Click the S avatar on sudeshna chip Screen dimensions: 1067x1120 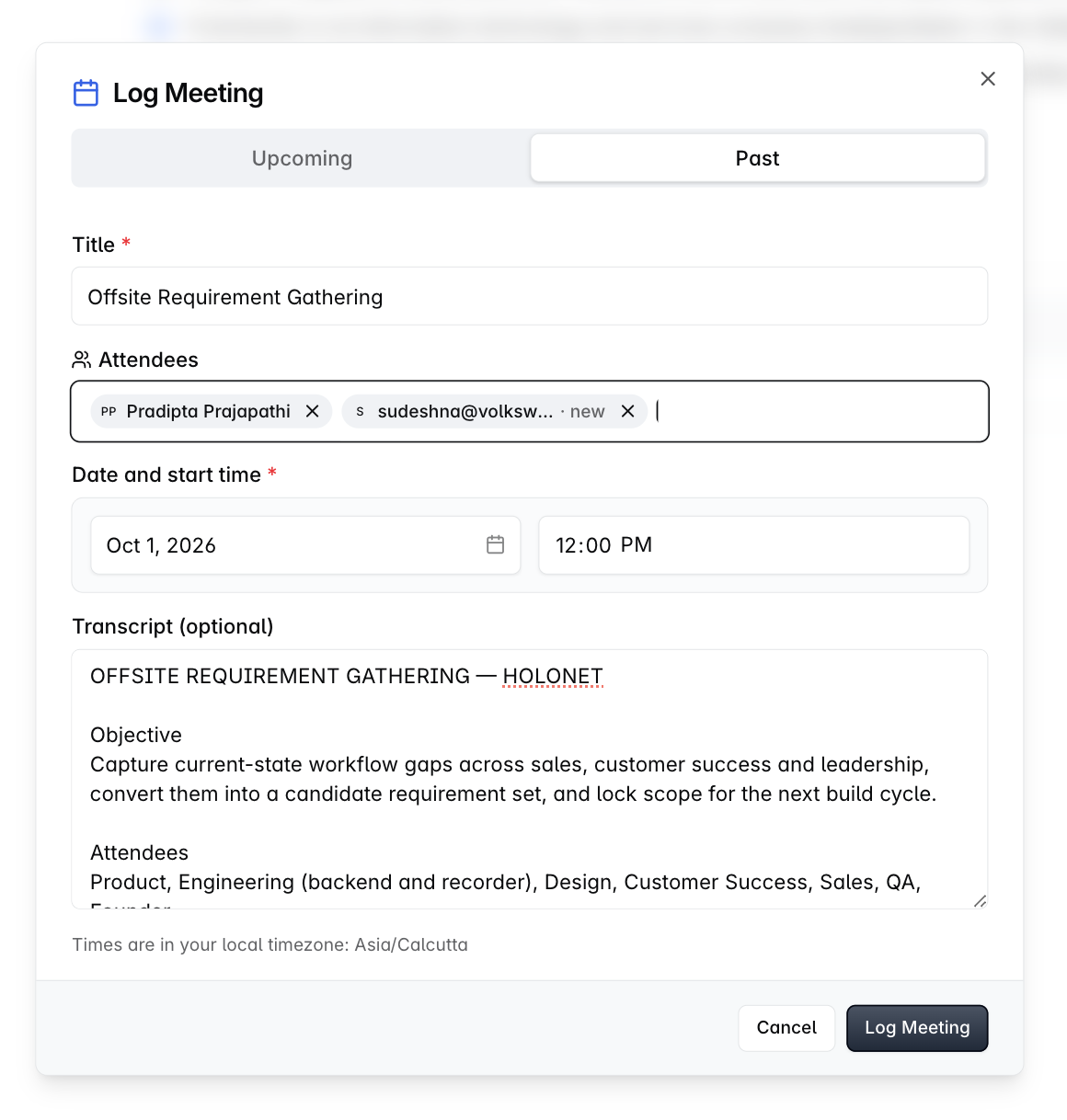(360, 411)
